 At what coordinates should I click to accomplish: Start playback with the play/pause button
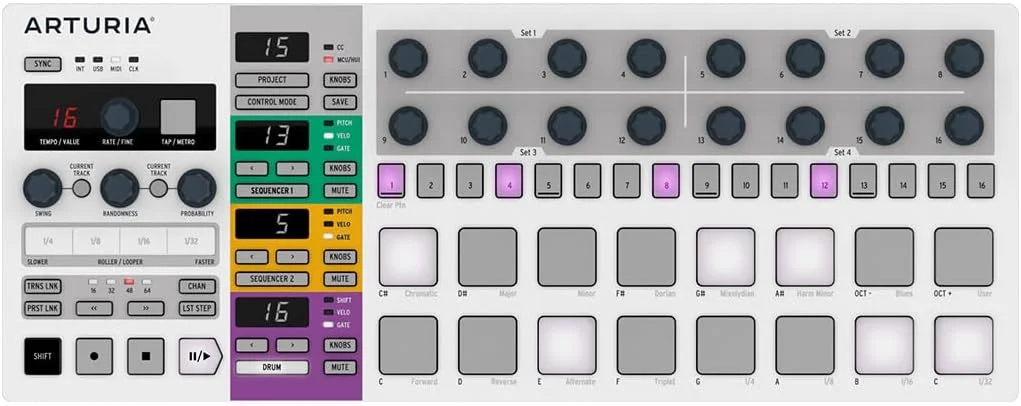(x=200, y=356)
